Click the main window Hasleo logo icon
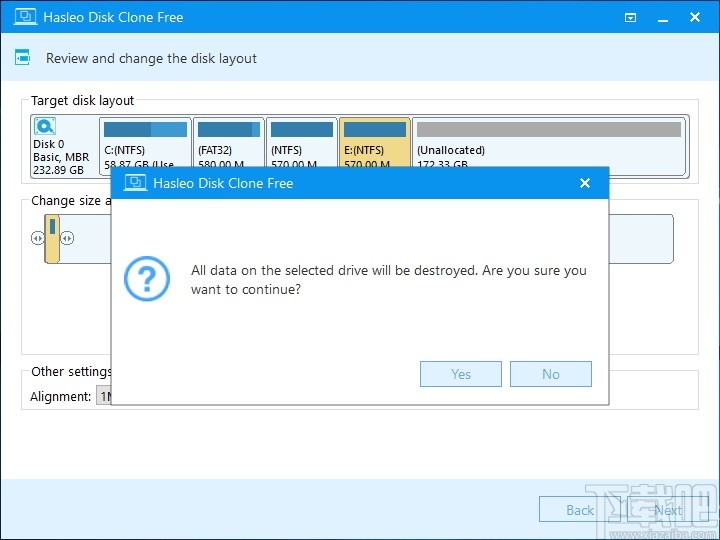 pos(25,17)
